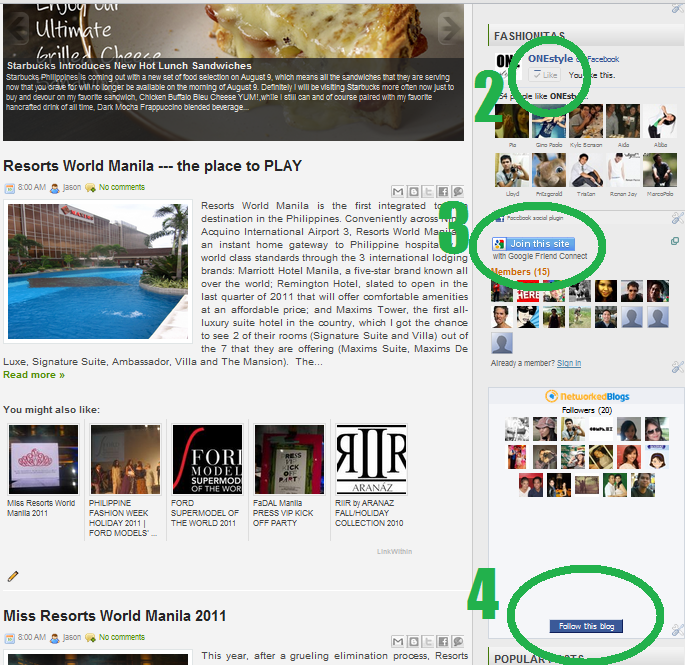Image resolution: width=685 pixels, height=665 pixels.
Task: Open Starbucks Introduces New Hot Lunch Sandwiches headline
Action: tap(129, 66)
